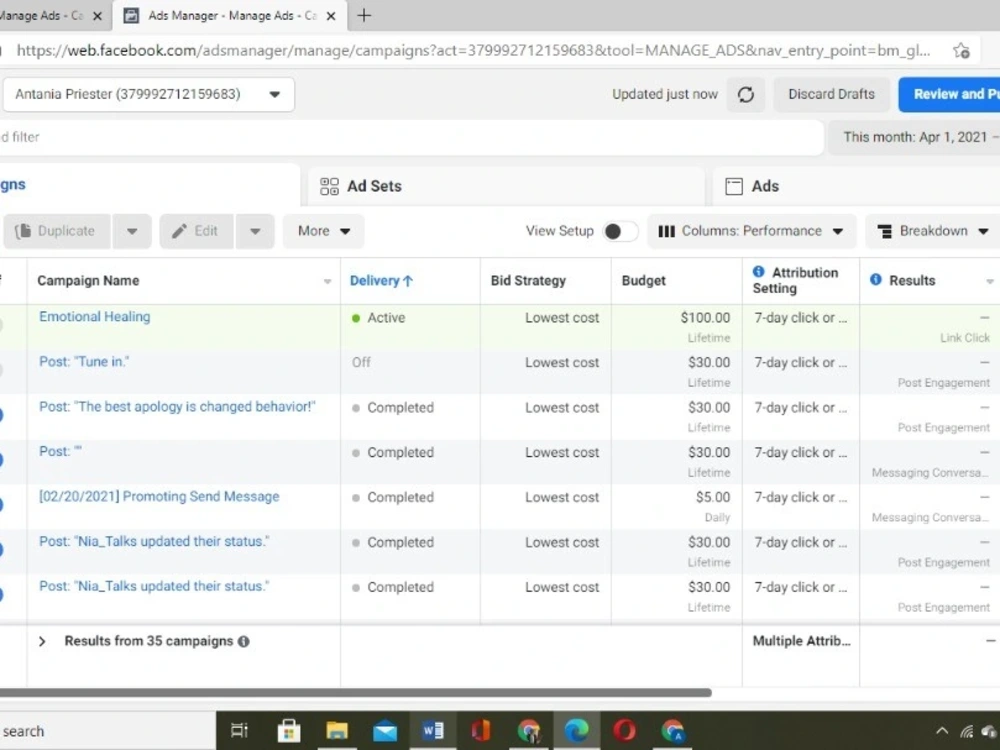Expand Results from 35 campaigns row
The width and height of the screenshot is (1000, 750).
tap(42, 642)
